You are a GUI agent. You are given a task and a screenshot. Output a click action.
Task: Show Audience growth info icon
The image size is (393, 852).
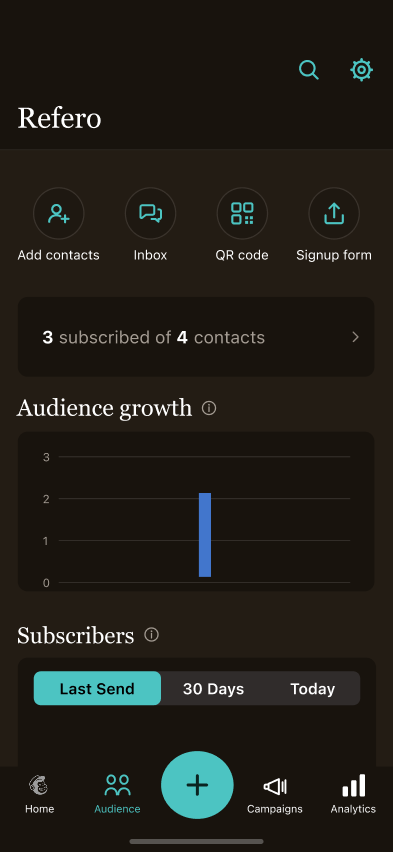point(209,408)
